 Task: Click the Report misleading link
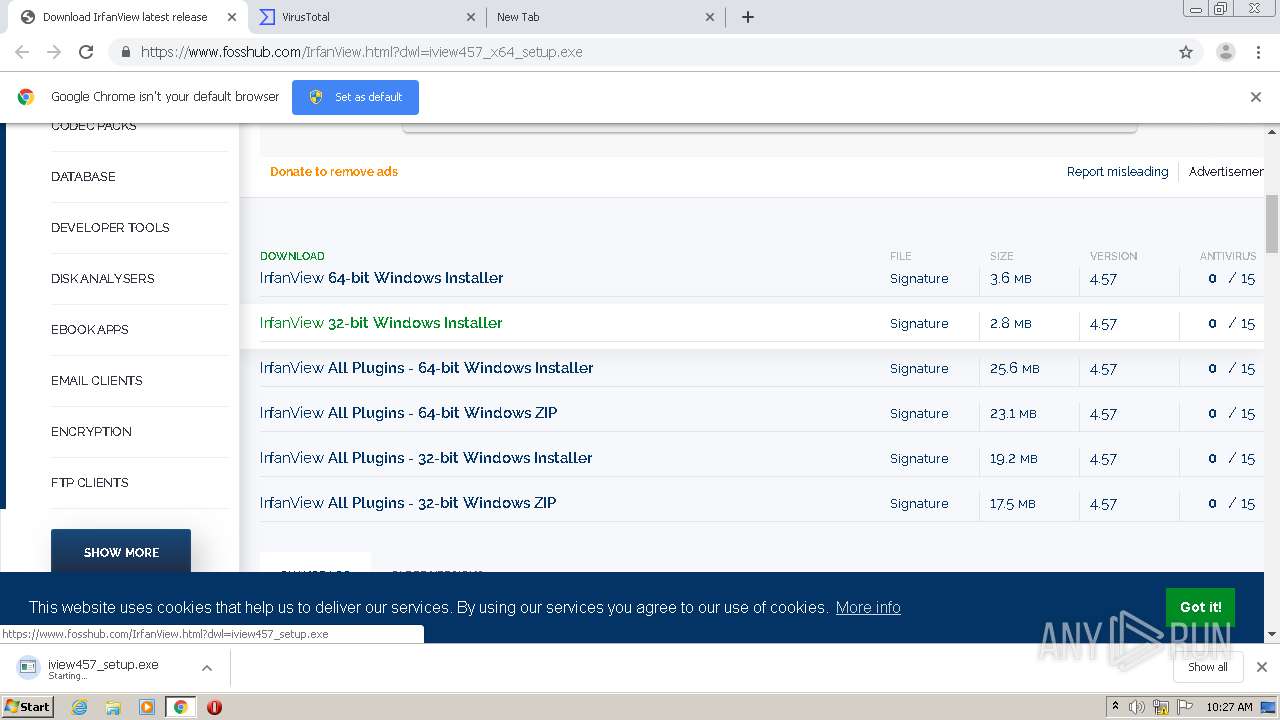point(1117,172)
